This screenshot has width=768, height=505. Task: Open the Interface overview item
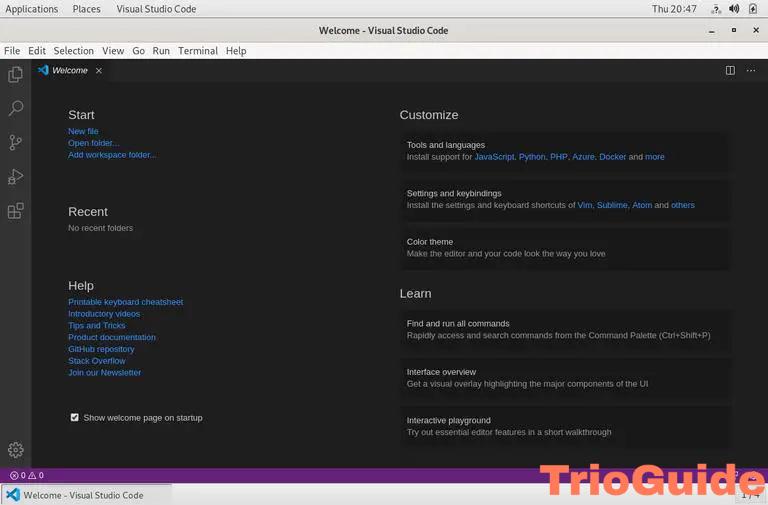click(x=564, y=378)
